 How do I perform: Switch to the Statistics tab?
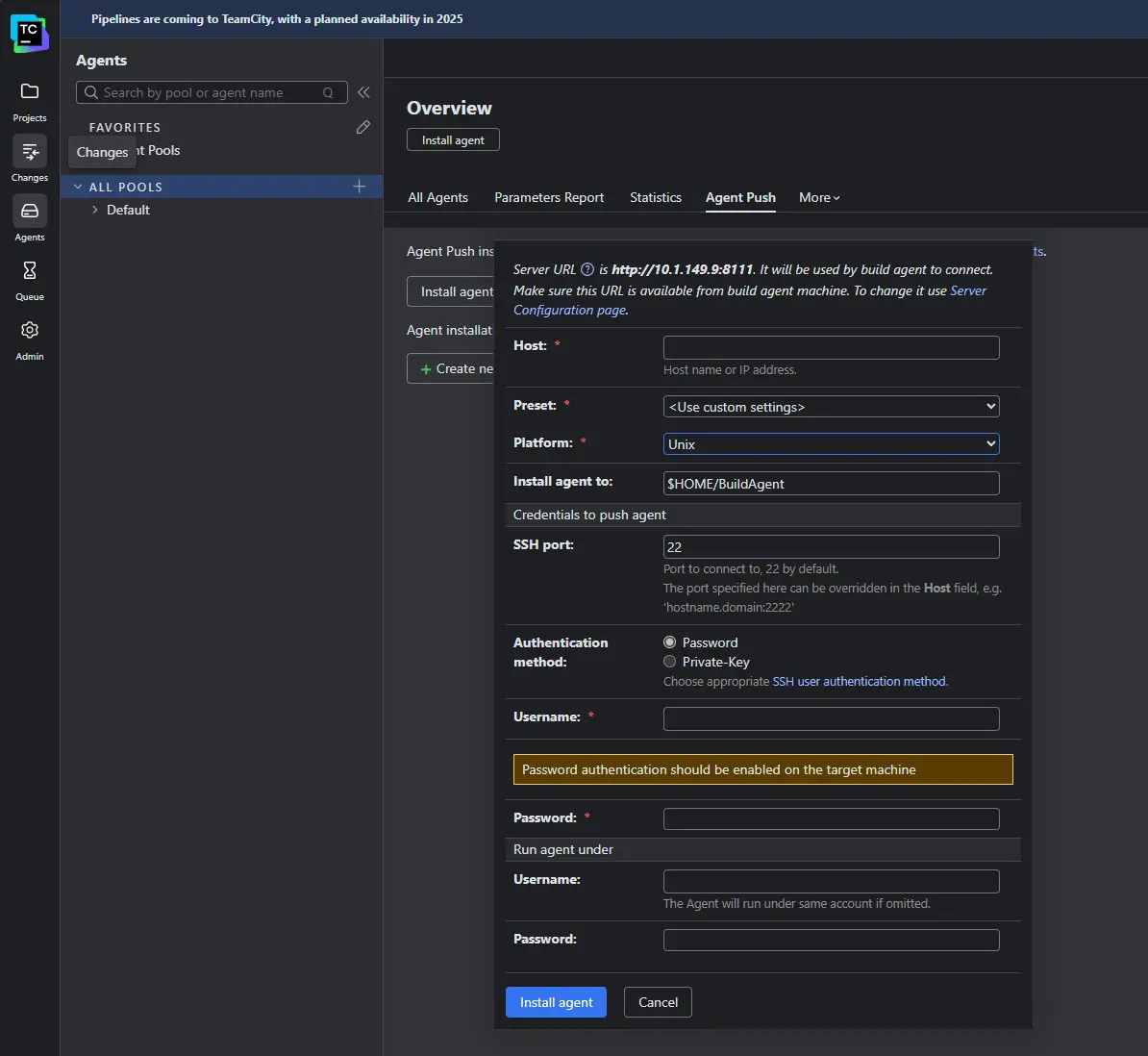coord(655,197)
